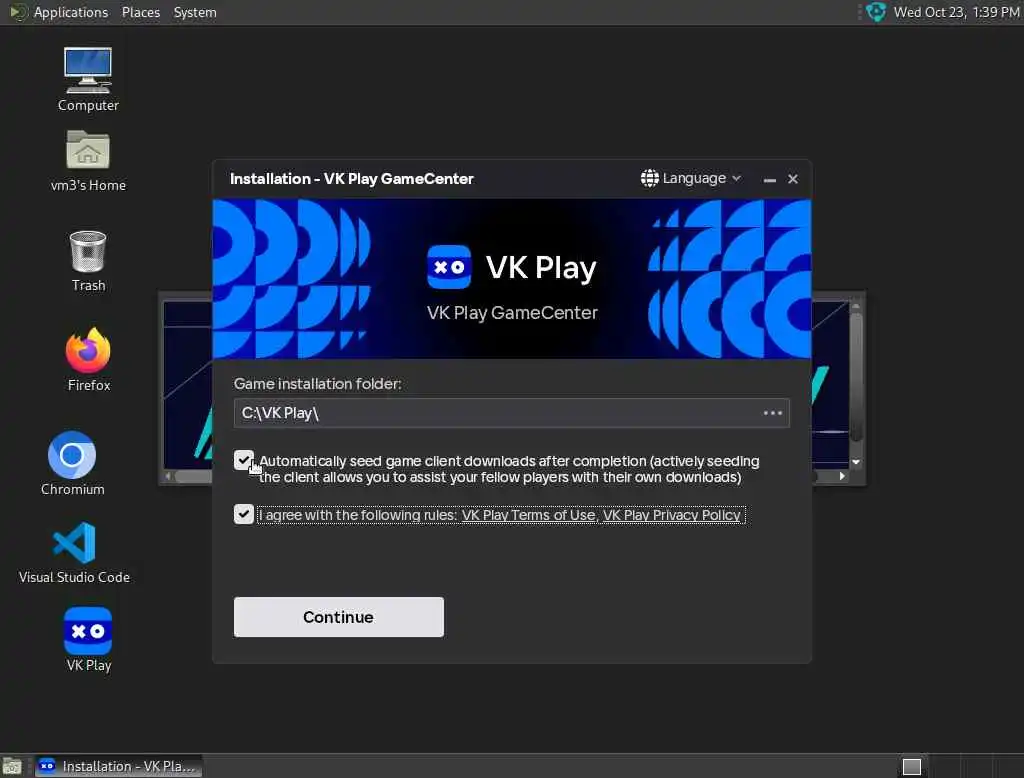This screenshot has width=1024, height=778.
Task: Click the workspace switcher square in bottom panel
Action: [912, 766]
